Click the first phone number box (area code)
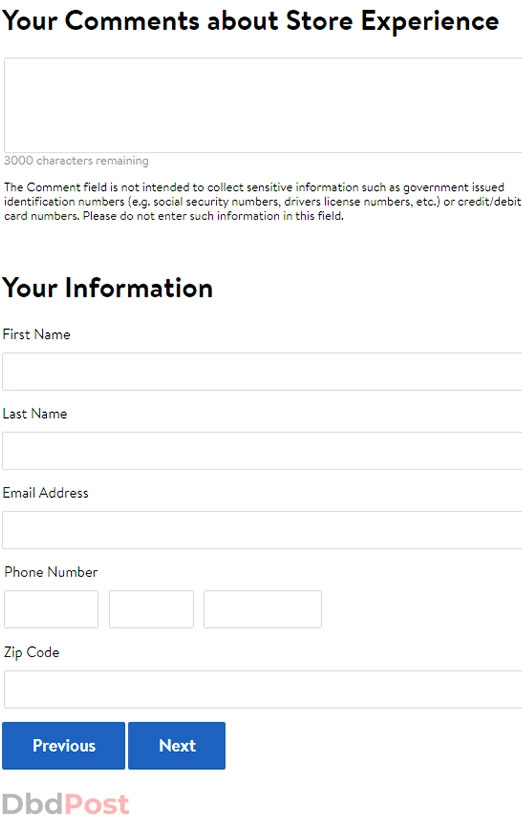The height and width of the screenshot is (826, 522). click(51, 609)
